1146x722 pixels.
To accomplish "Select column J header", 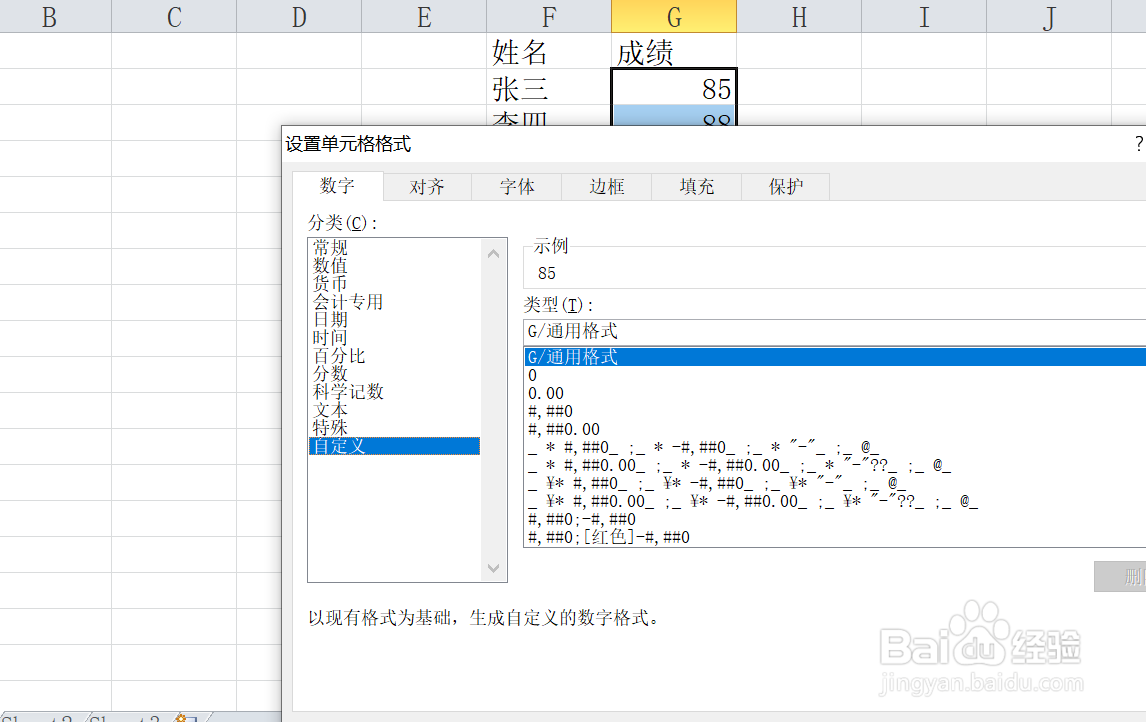I will point(1049,16).
